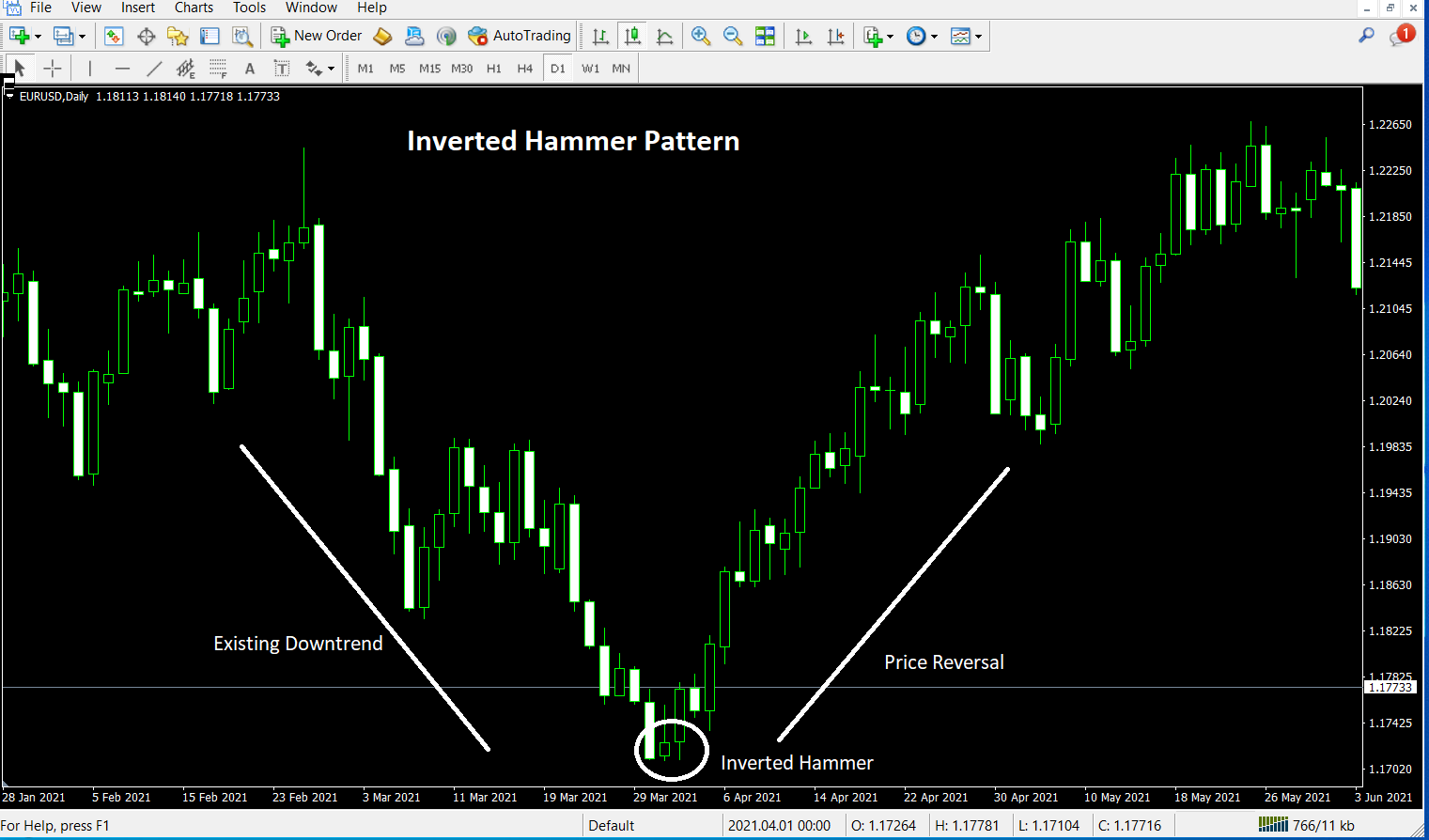Screen dimensions: 1429x840
Task: Toggle chart shift from right border
Action: pyautogui.click(x=835, y=36)
